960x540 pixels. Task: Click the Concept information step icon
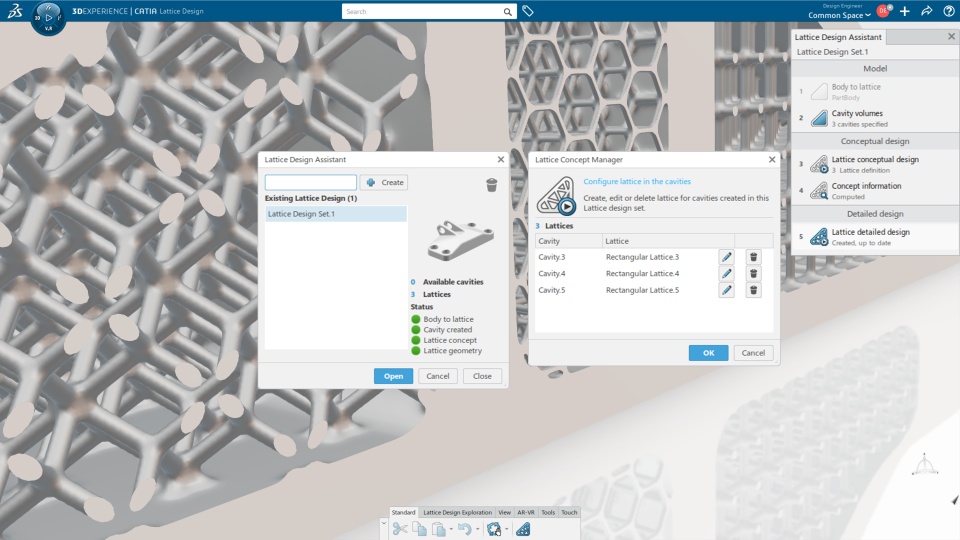click(x=819, y=191)
